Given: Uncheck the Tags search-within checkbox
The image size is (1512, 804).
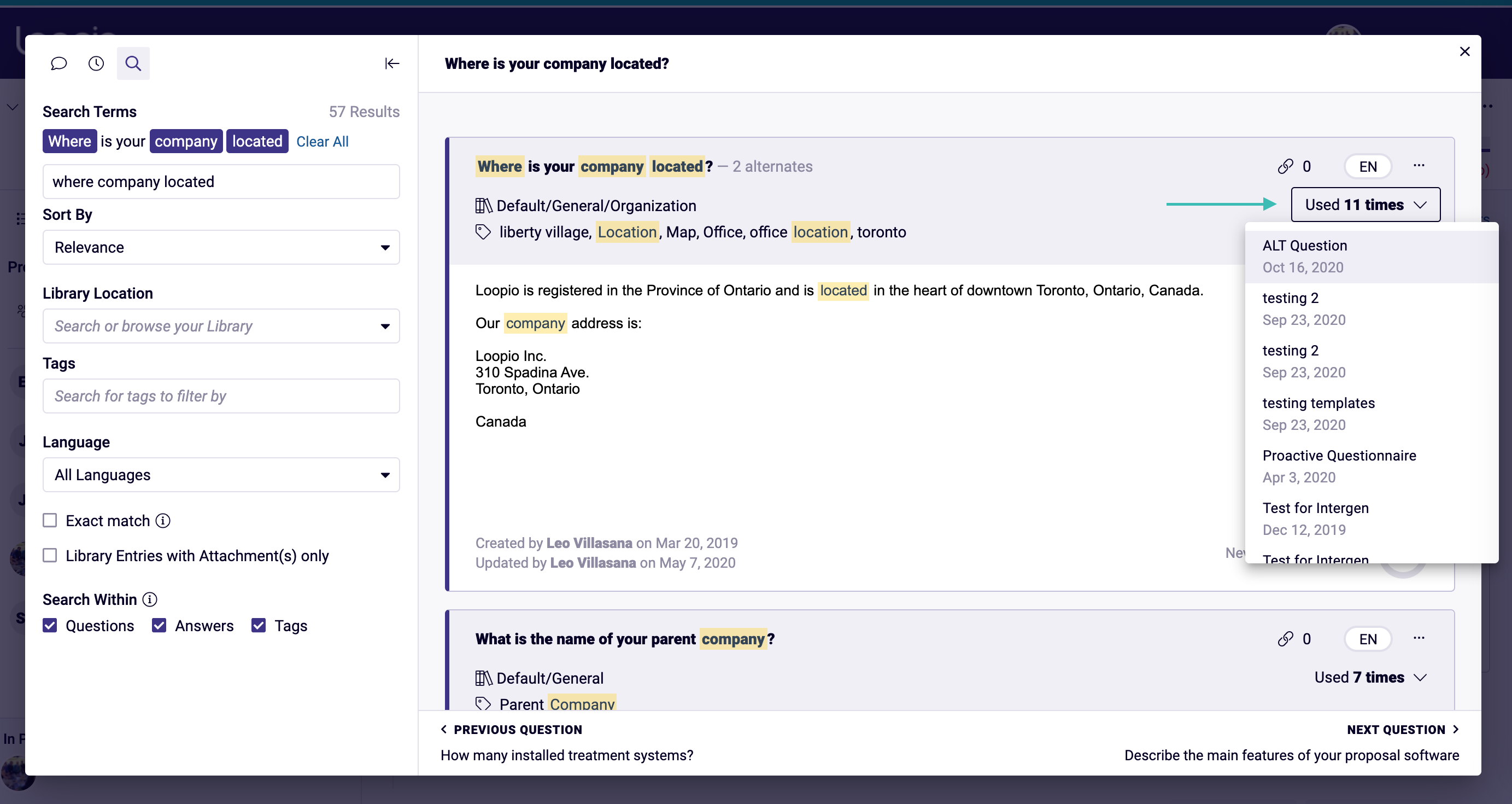Looking at the screenshot, I should 259,626.
